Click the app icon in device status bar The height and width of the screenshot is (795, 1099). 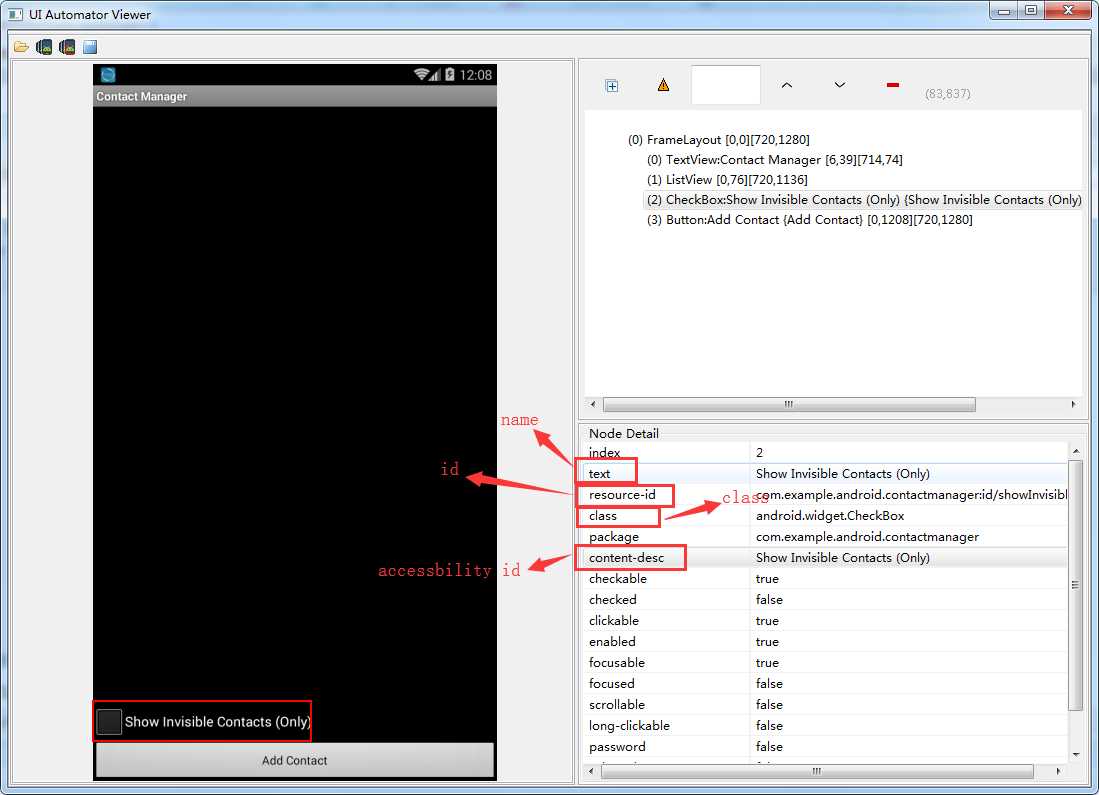(108, 74)
